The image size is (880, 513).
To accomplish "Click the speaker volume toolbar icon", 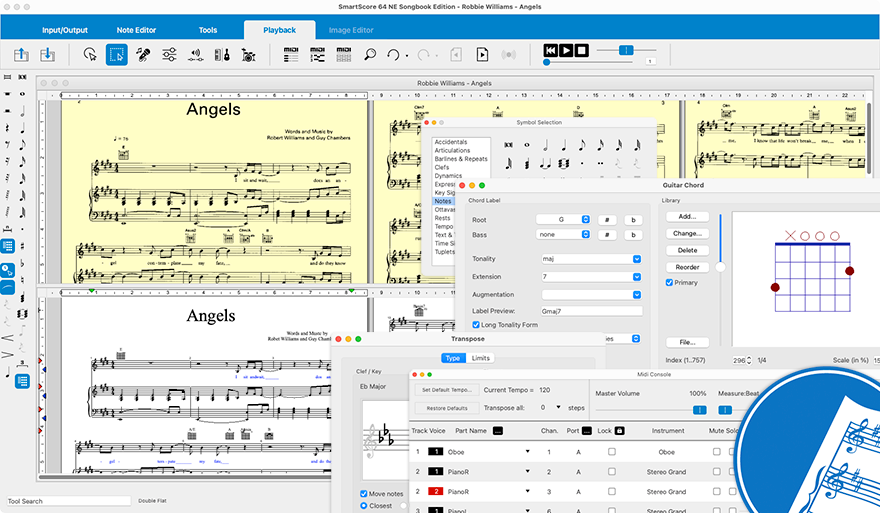I will tap(195, 54).
